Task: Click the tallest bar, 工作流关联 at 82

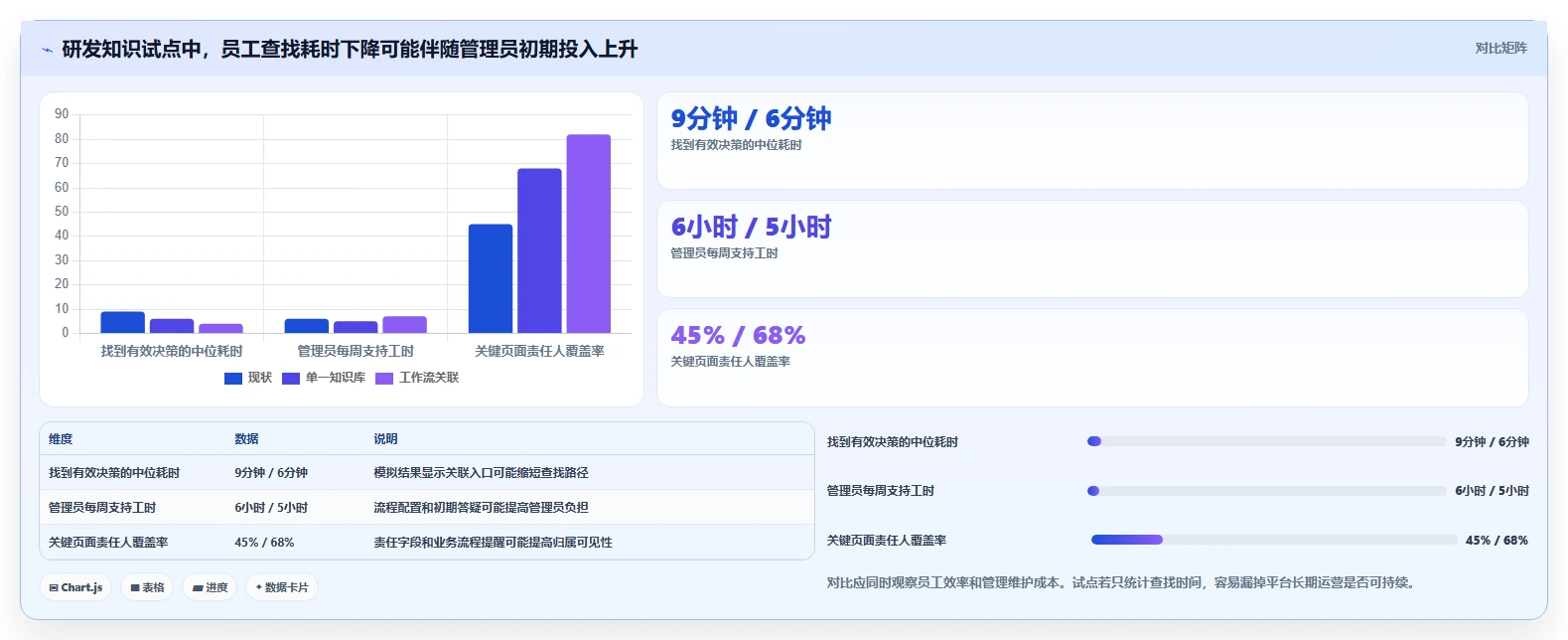Action: point(589,234)
